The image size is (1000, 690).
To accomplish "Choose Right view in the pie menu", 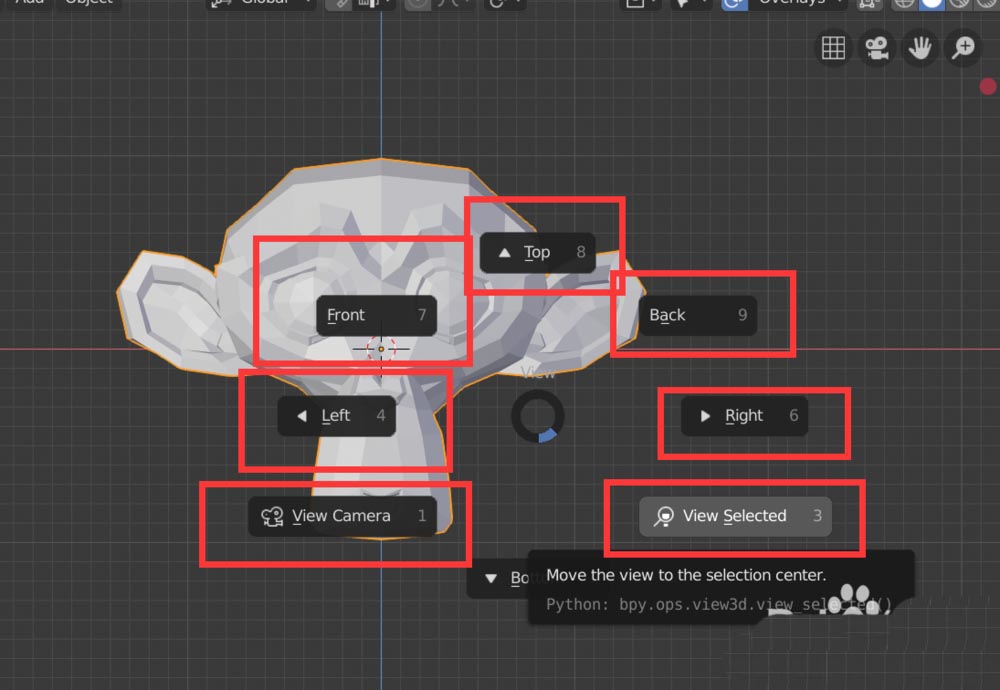I will (x=744, y=416).
